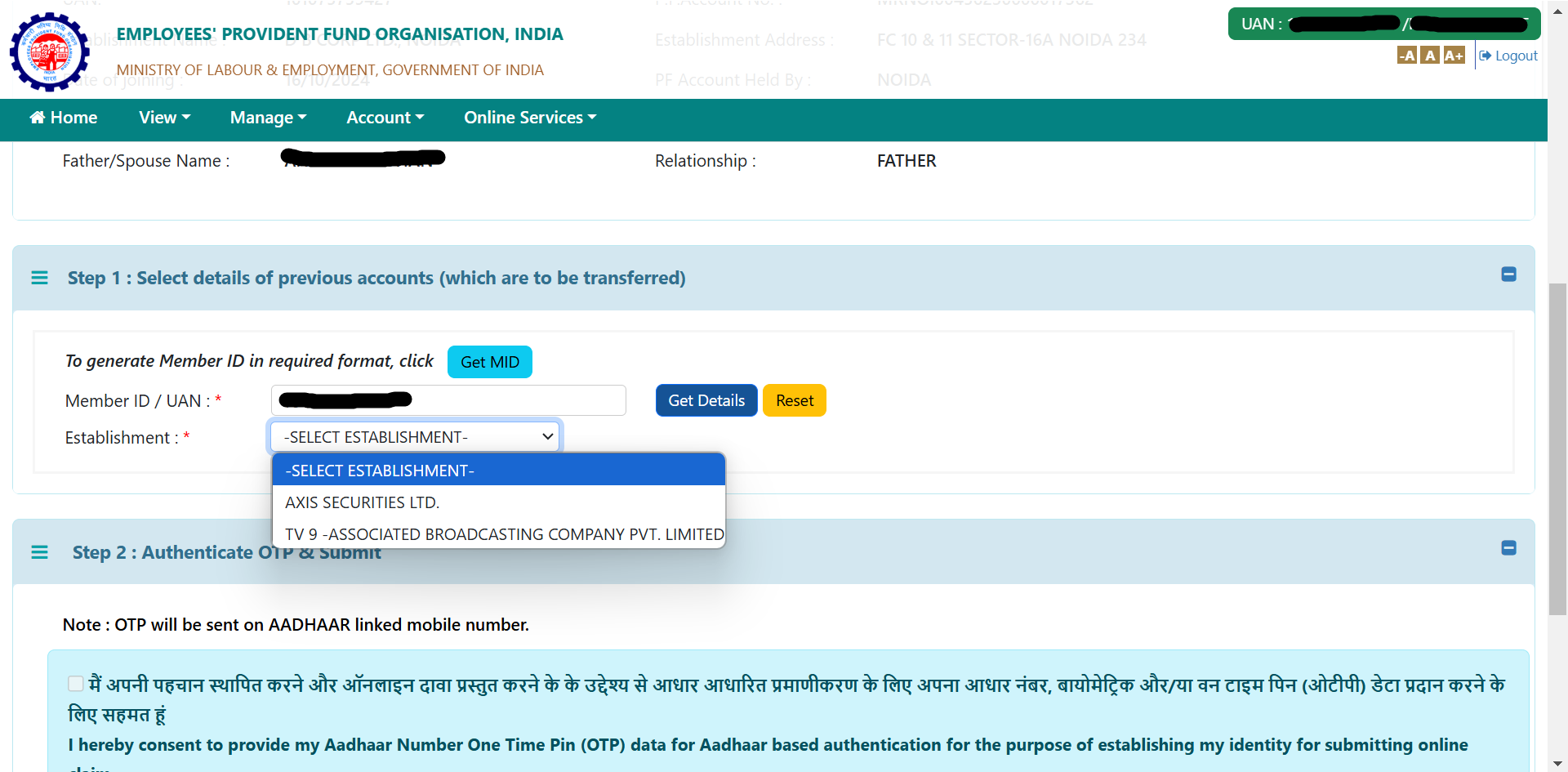The height and width of the screenshot is (772, 1568).
Task: Click the Home house icon in navbar
Action: coord(38,117)
